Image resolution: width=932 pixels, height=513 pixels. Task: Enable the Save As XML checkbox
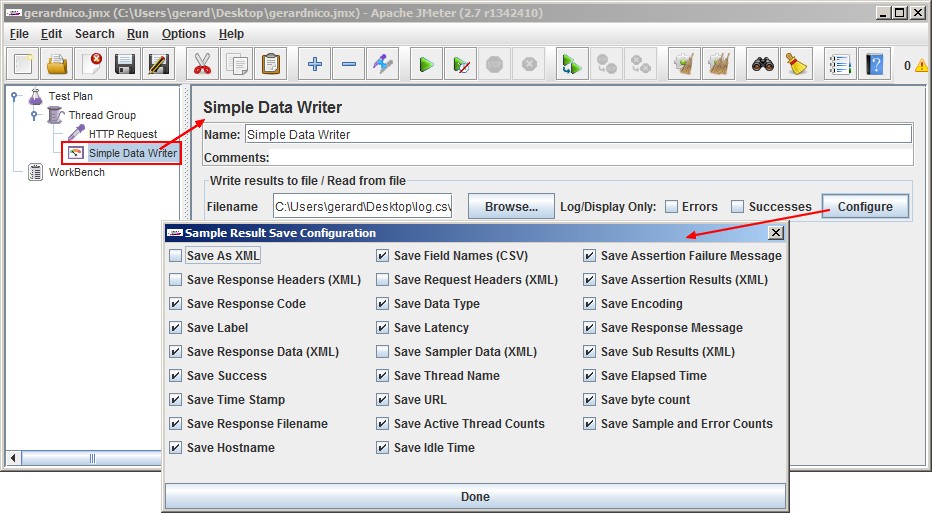point(176,256)
